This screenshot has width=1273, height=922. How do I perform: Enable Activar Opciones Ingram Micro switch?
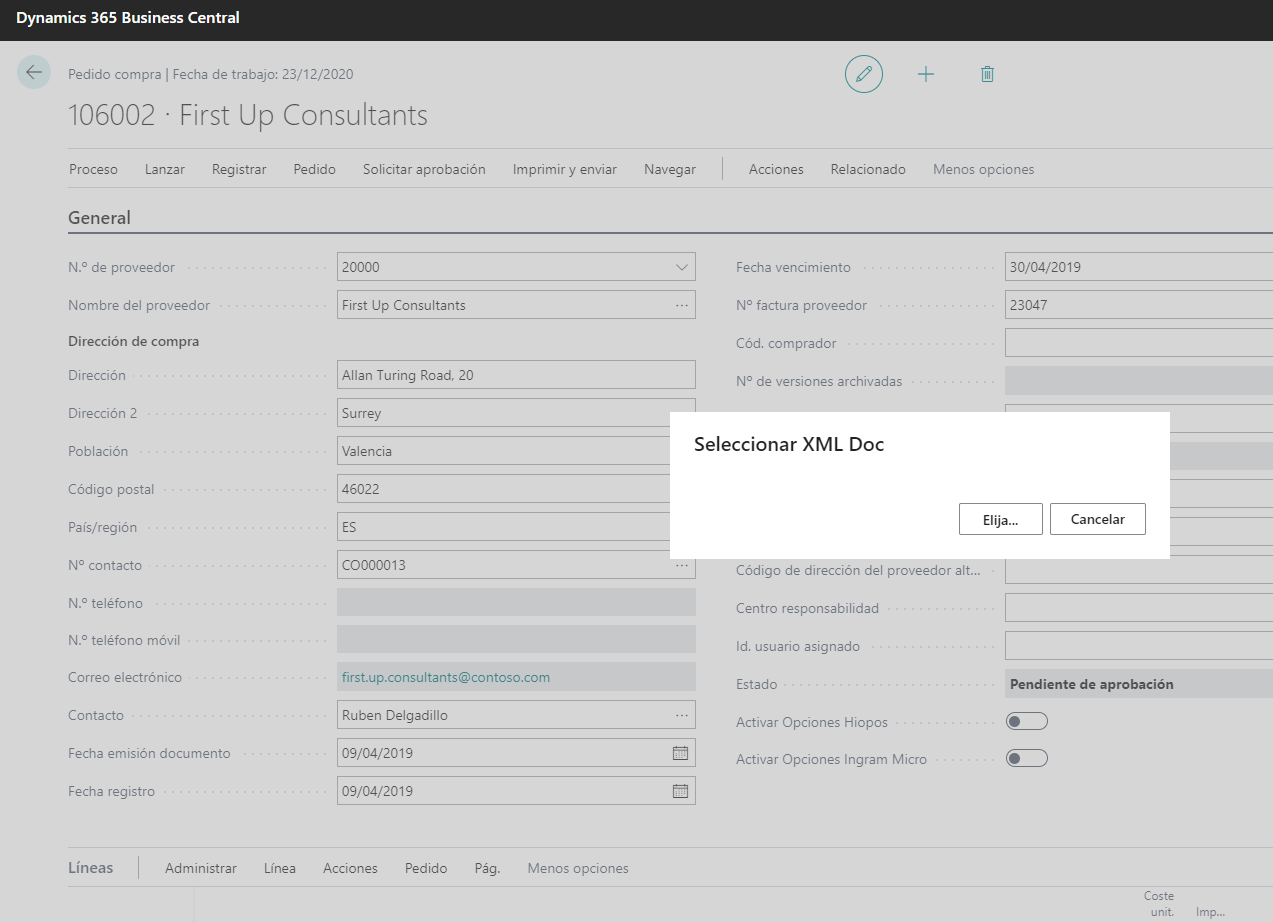click(1026, 759)
